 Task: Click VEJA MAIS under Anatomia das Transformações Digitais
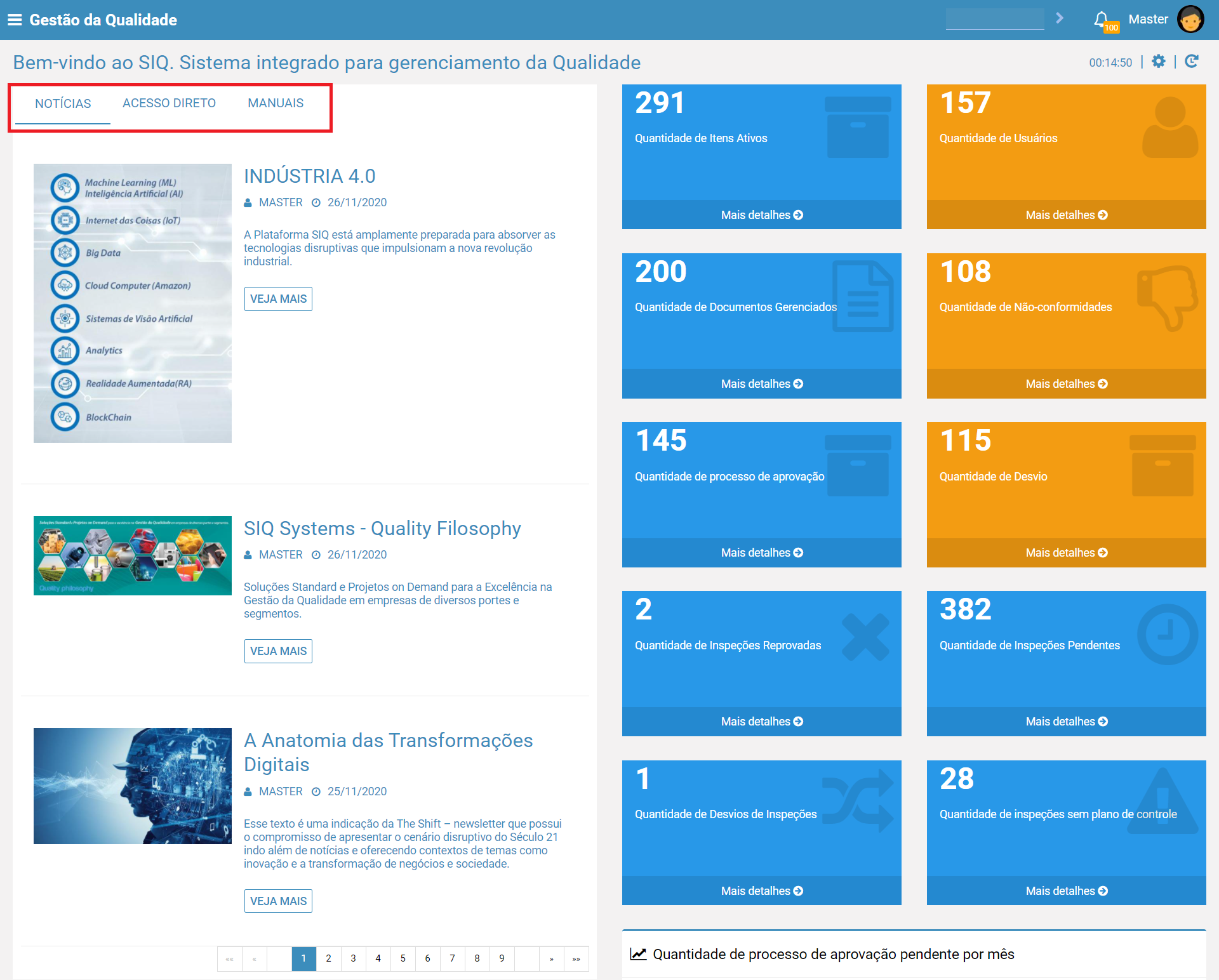pyautogui.click(x=278, y=901)
